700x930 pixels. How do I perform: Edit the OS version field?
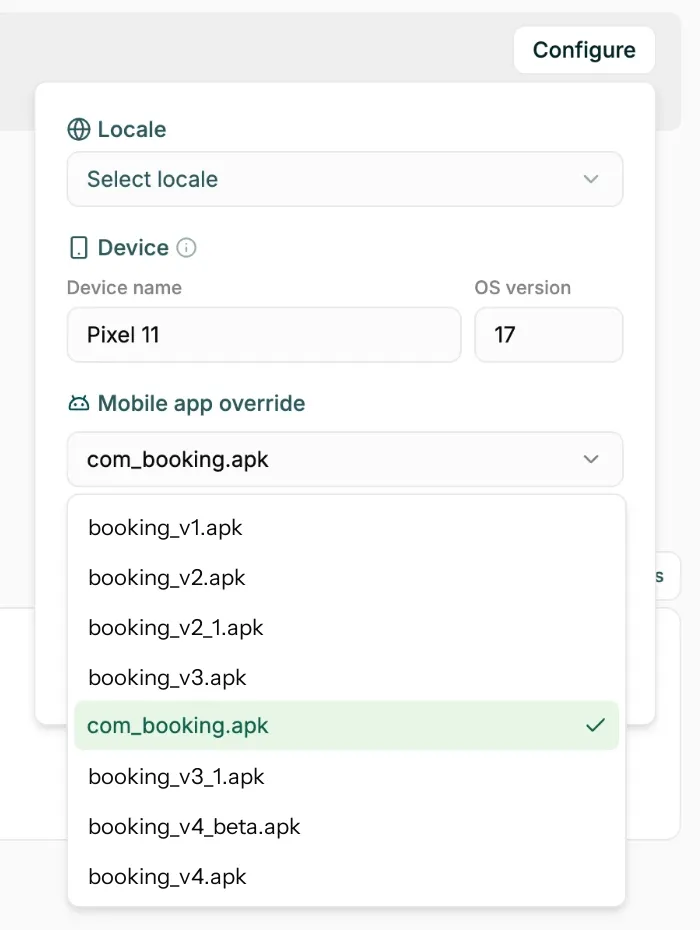point(549,335)
